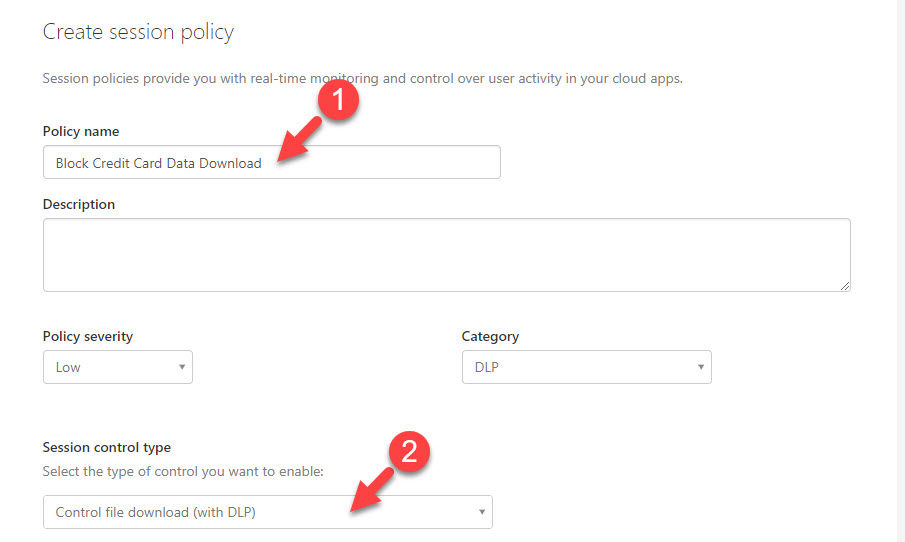
Task: Click the session policies description sentence
Action: 362,79
